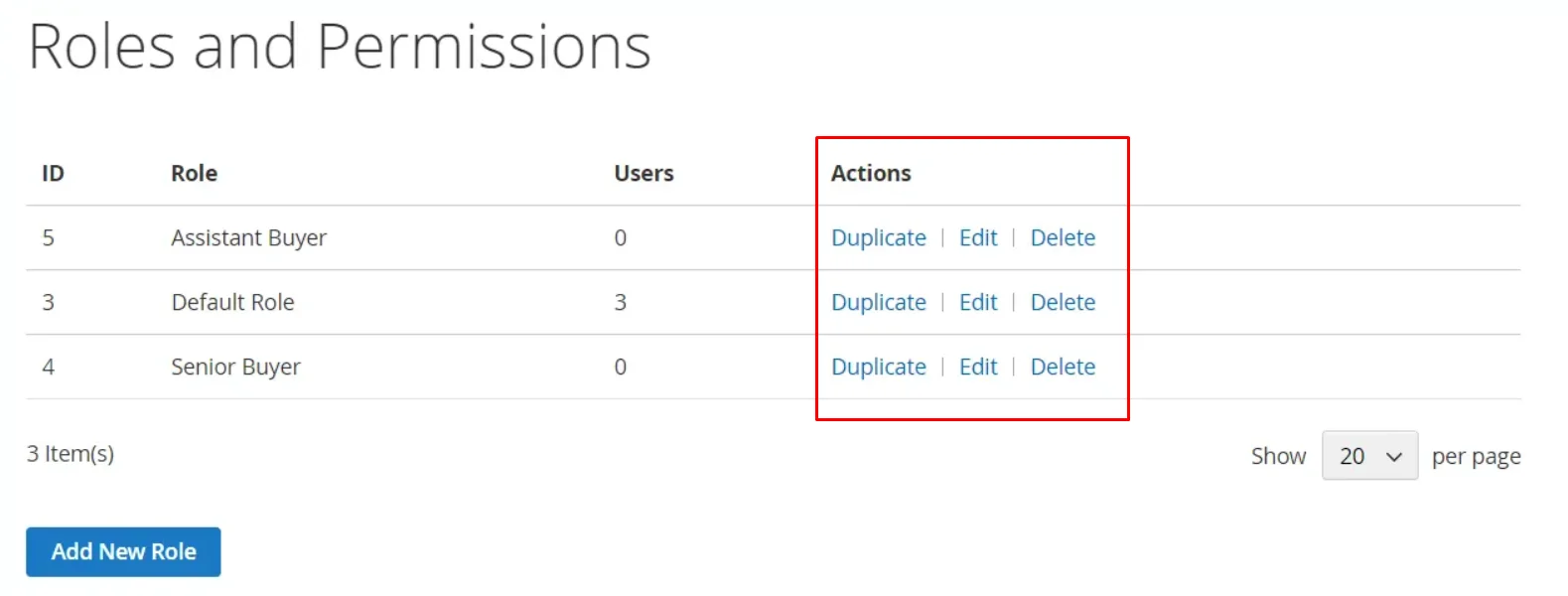Duplicate the Default Role
The width and height of the screenshot is (1568, 596).
coord(878,302)
